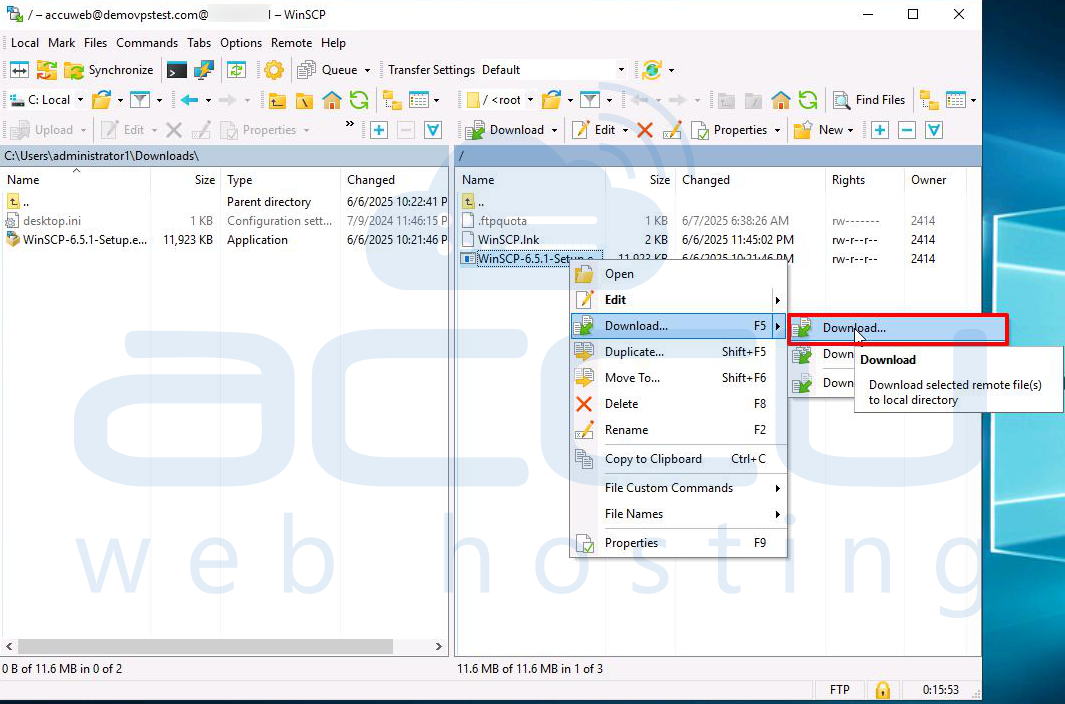Viewport: 1065px width, 704px height.
Task: Click the remote panel triangle selection icon
Action: coord(934,130)
